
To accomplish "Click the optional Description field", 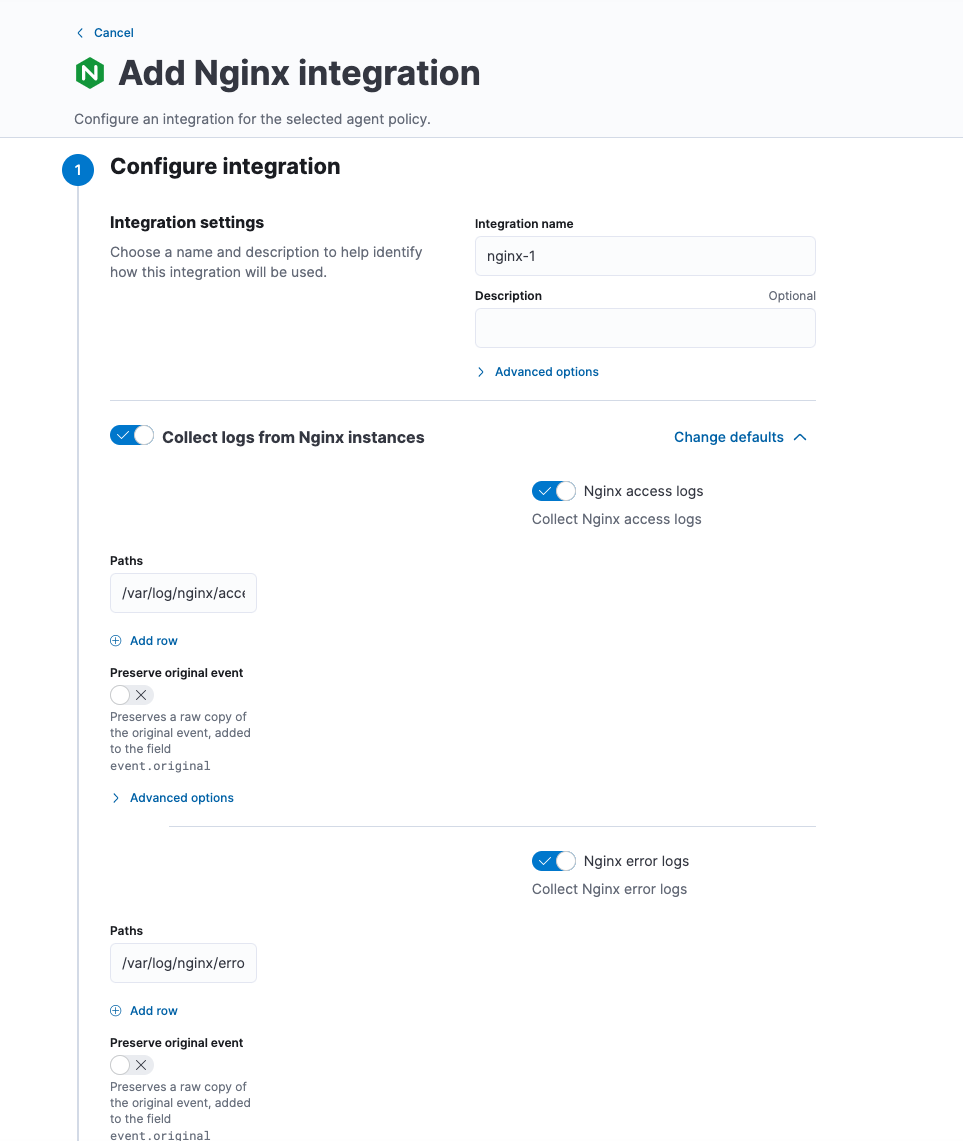I will pos(644,328).
